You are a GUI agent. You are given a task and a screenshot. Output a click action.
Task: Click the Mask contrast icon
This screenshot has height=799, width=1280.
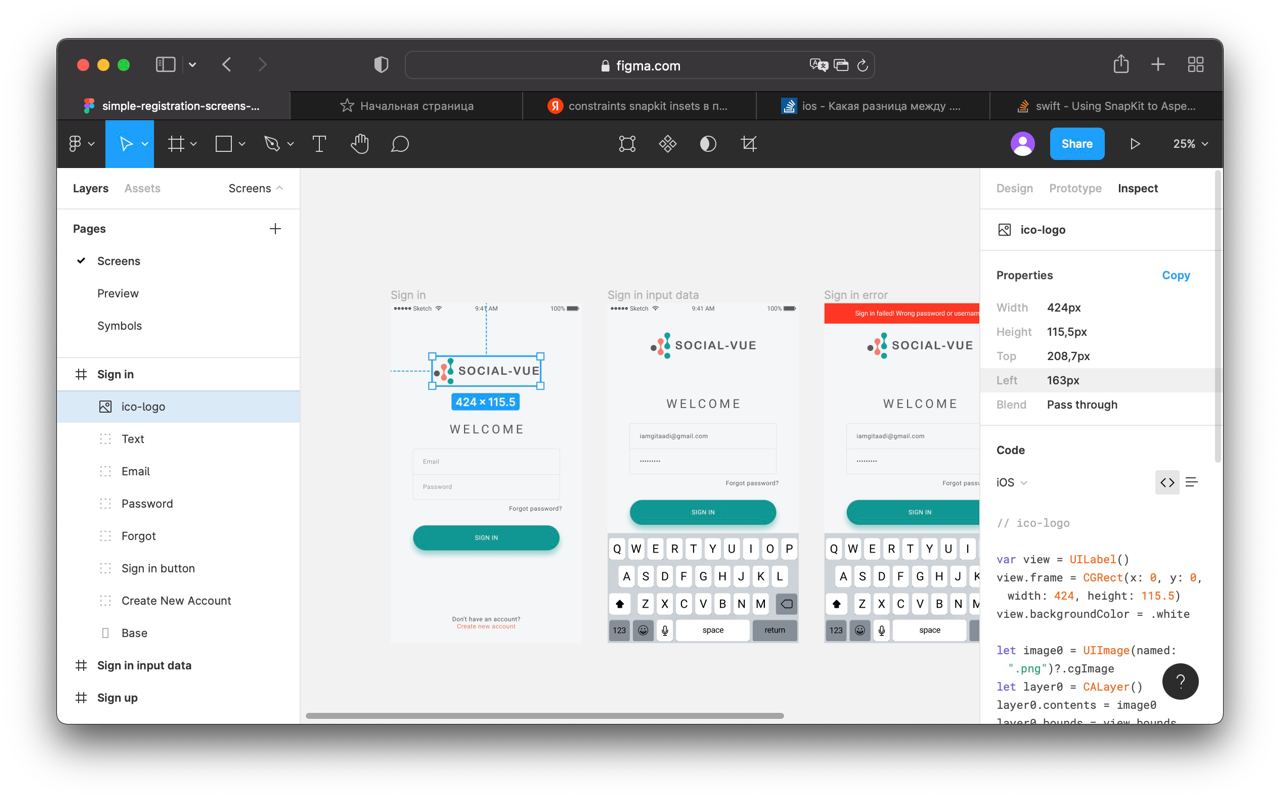(708, 144)
